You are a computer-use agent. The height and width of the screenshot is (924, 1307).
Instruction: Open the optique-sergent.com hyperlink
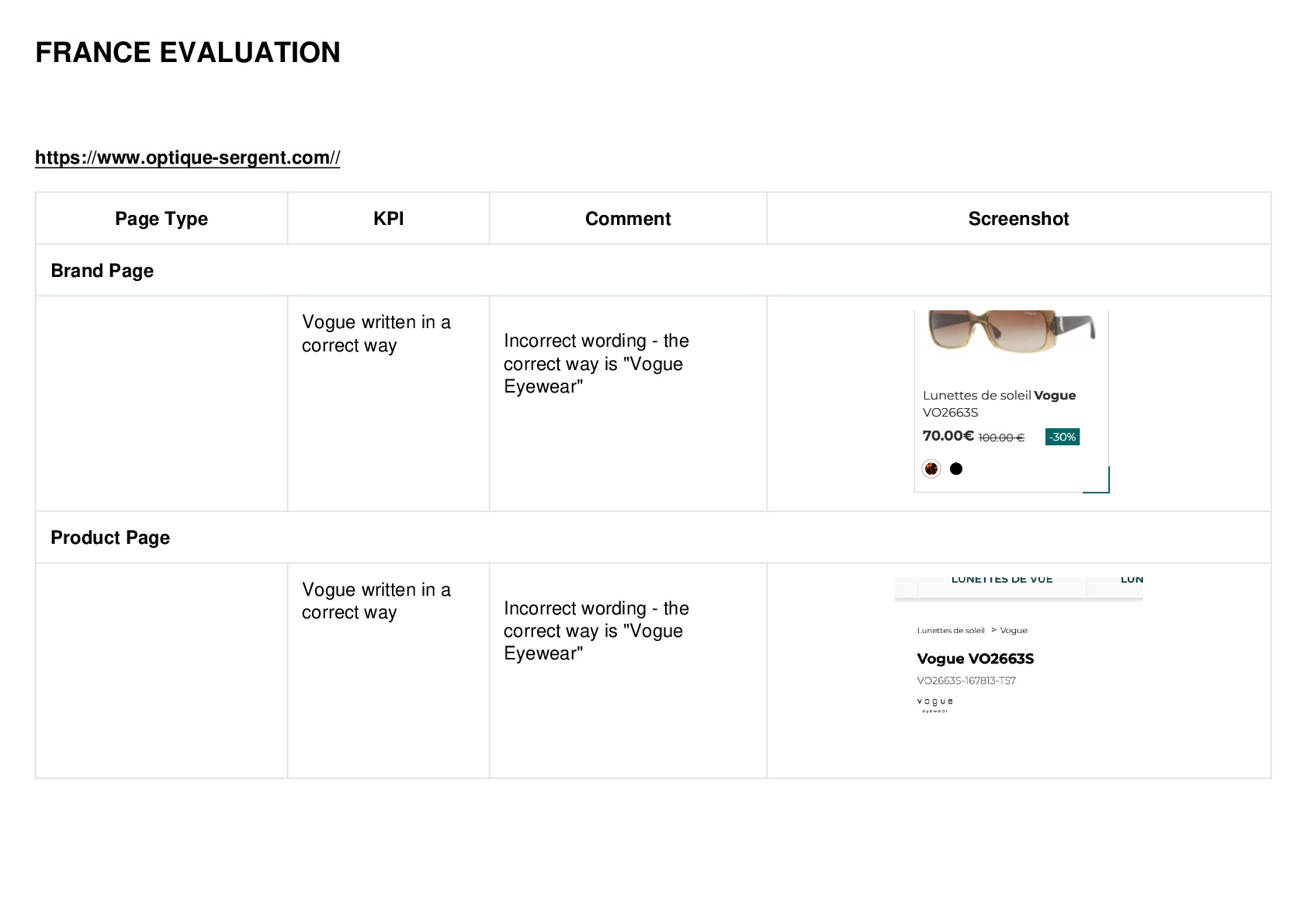pos(187,157)
